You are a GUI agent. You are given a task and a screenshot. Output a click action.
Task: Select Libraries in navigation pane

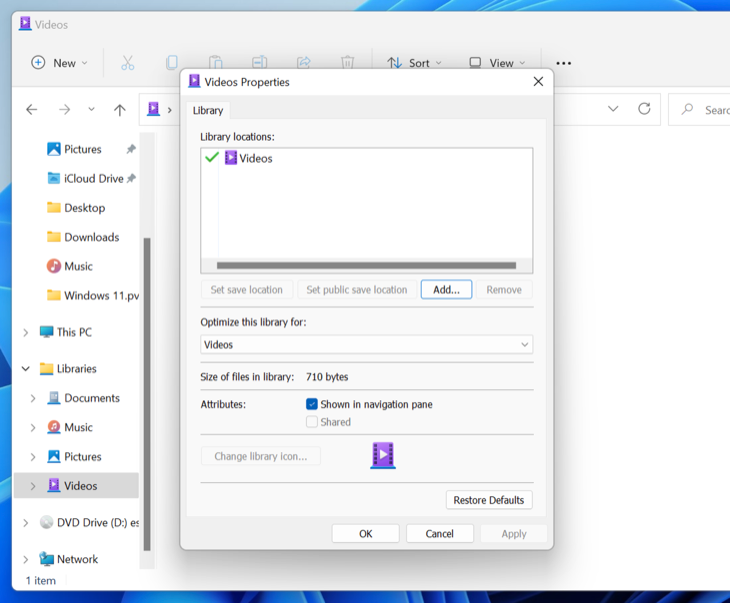(68, 369)
